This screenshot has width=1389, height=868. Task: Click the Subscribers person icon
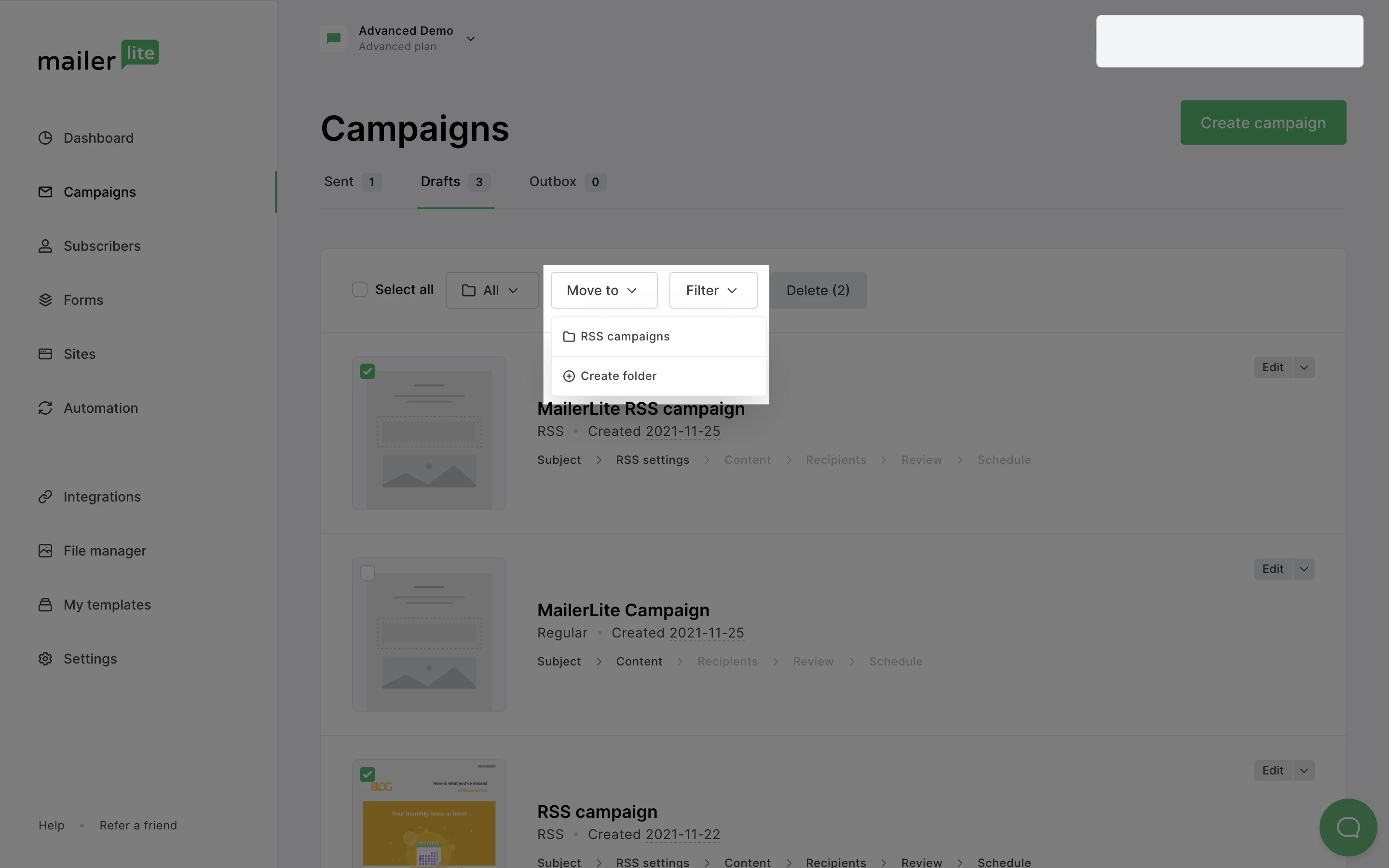(x=45, y=246)
